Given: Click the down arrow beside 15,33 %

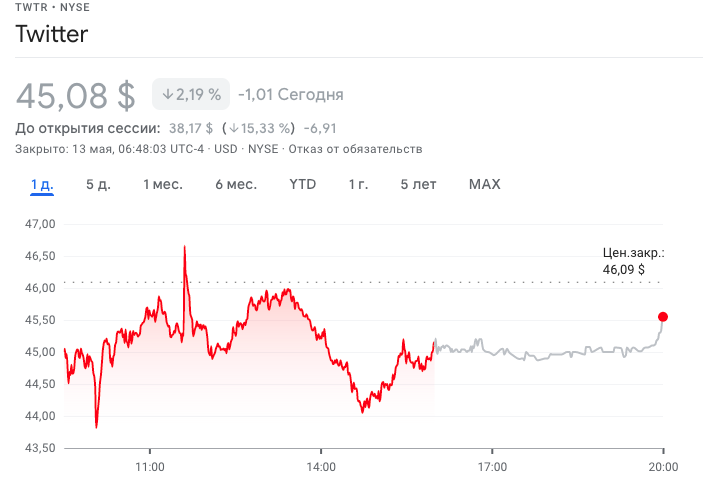Looking at the screenshot, I should click(232, 128).
